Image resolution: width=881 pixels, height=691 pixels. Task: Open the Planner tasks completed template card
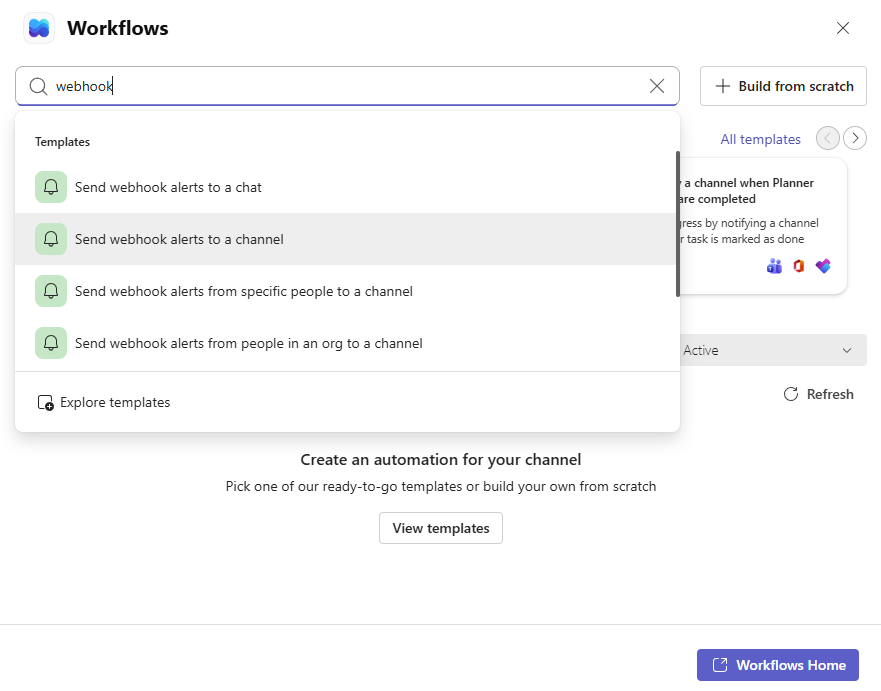[x=763, y=226]
